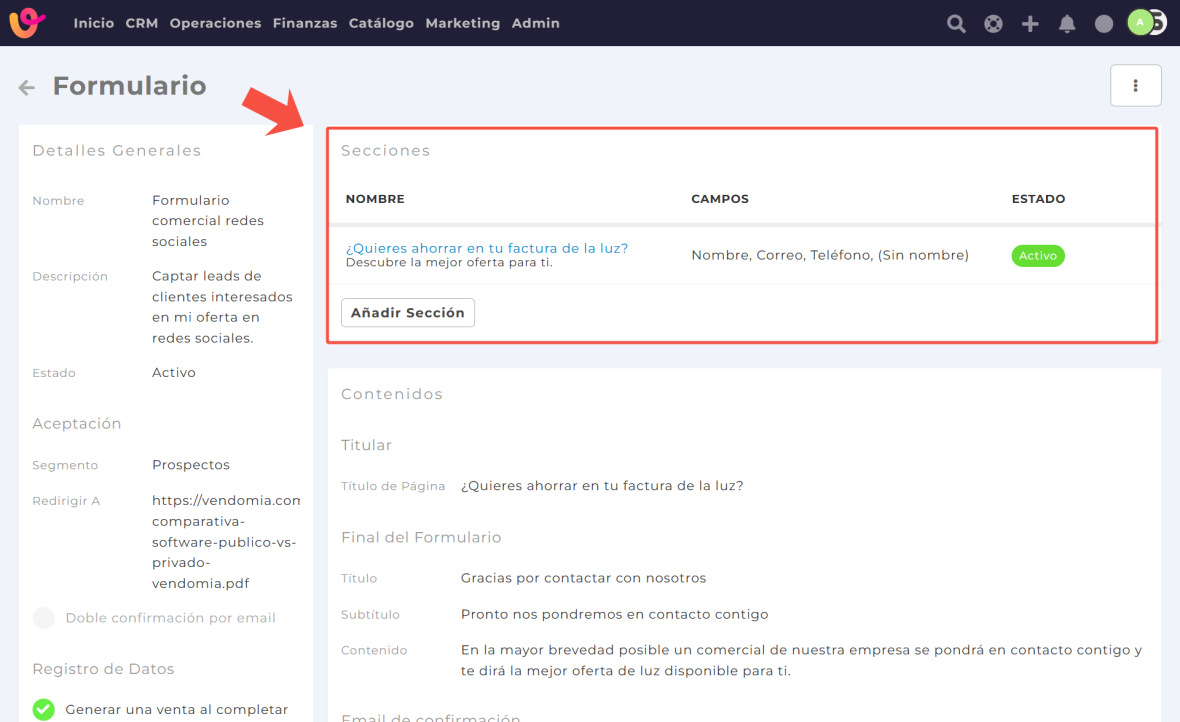Go back with the left arrow
Image resolution: width=1180 pixels, height=722 pixels.
(x=27, y=88)
